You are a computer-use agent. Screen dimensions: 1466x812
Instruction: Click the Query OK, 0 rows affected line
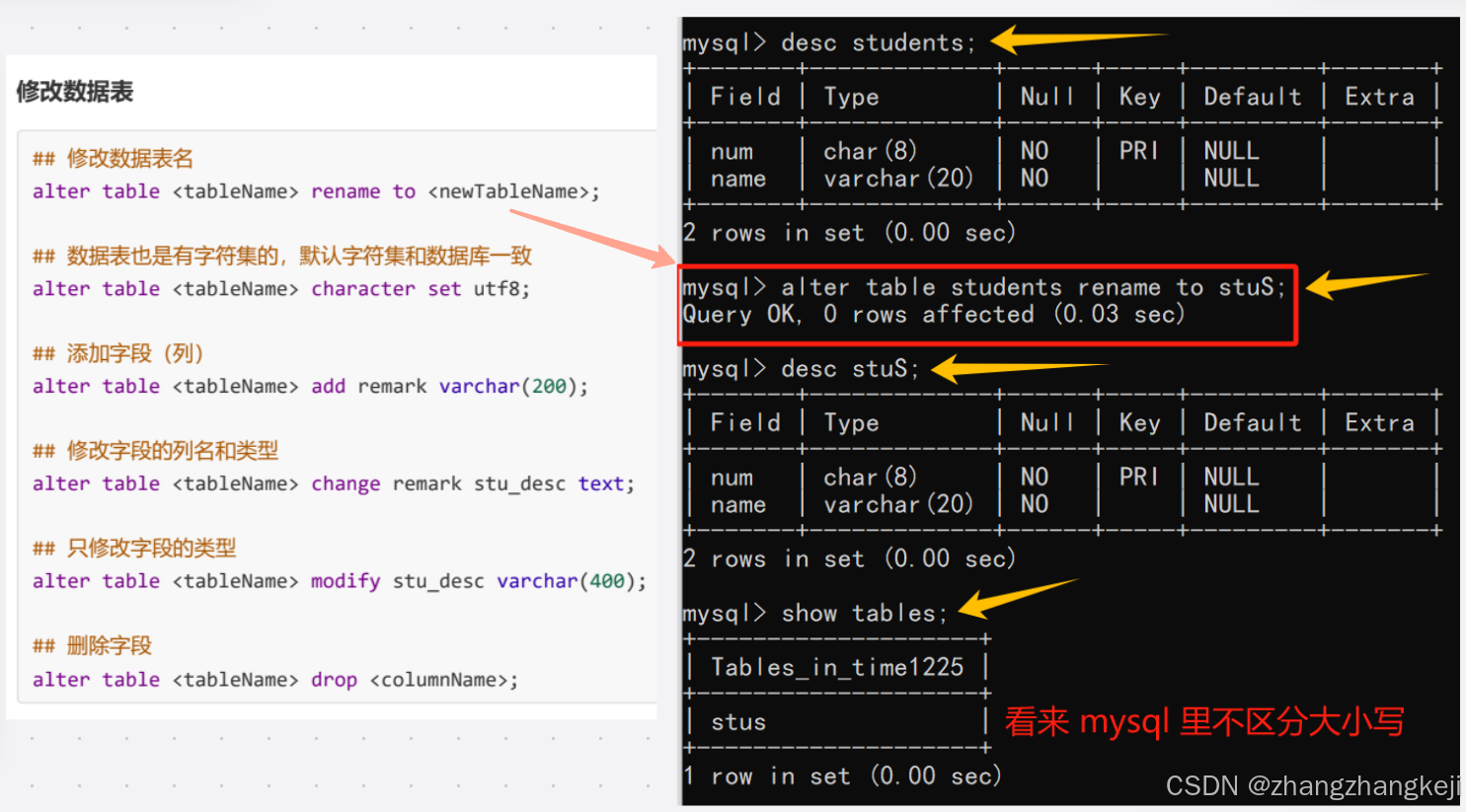934,315
